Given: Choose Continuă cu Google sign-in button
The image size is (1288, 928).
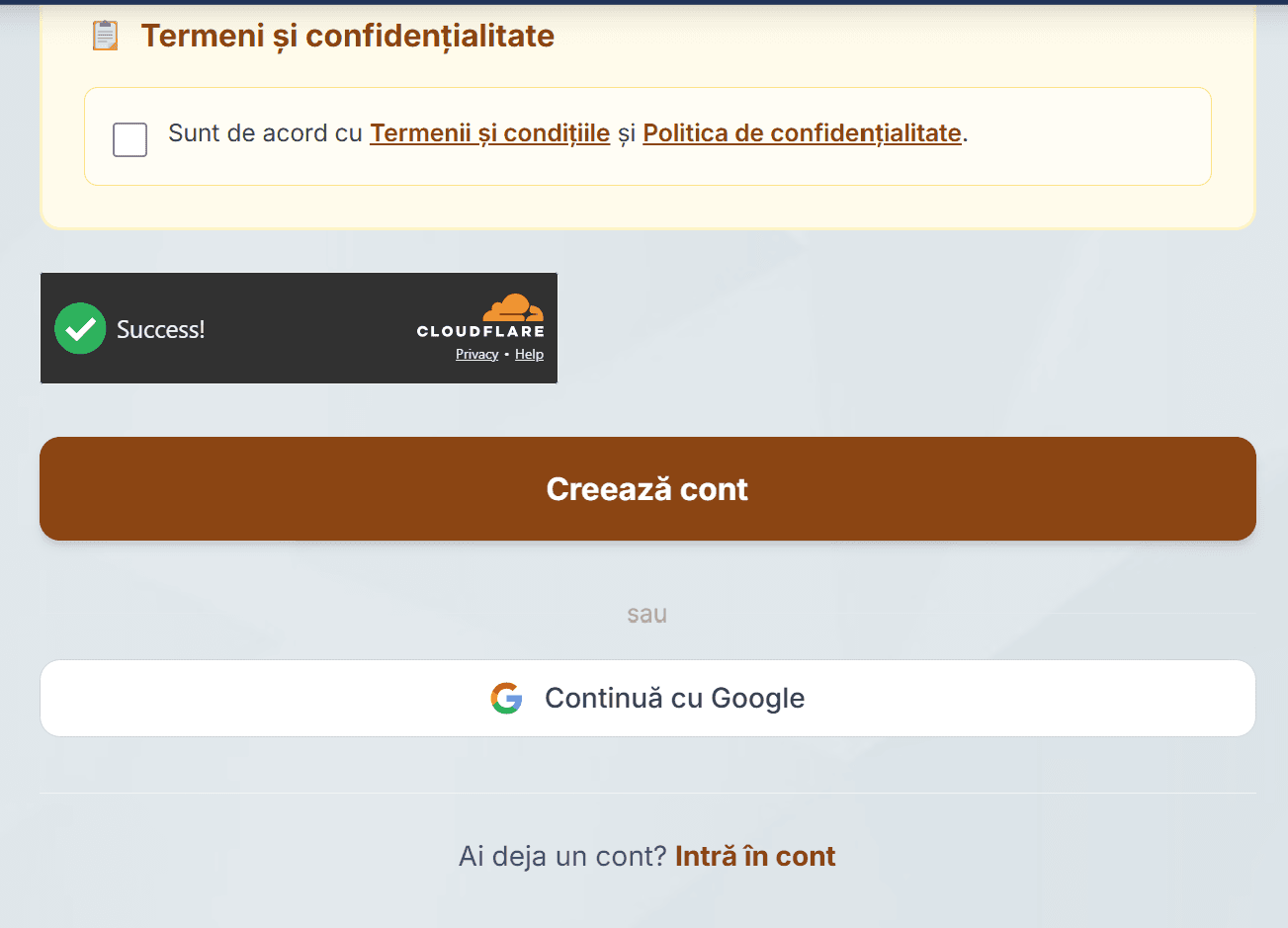Looking at the screenshot, I should click(x=647, y=698).
